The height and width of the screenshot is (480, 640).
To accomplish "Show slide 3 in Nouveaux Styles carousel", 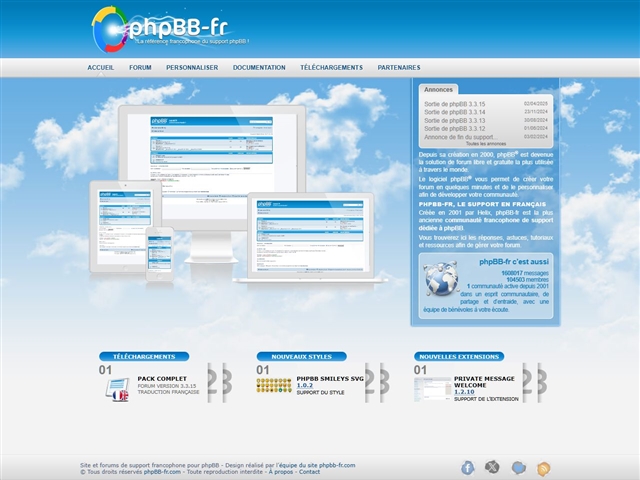I will pos(386,383).
